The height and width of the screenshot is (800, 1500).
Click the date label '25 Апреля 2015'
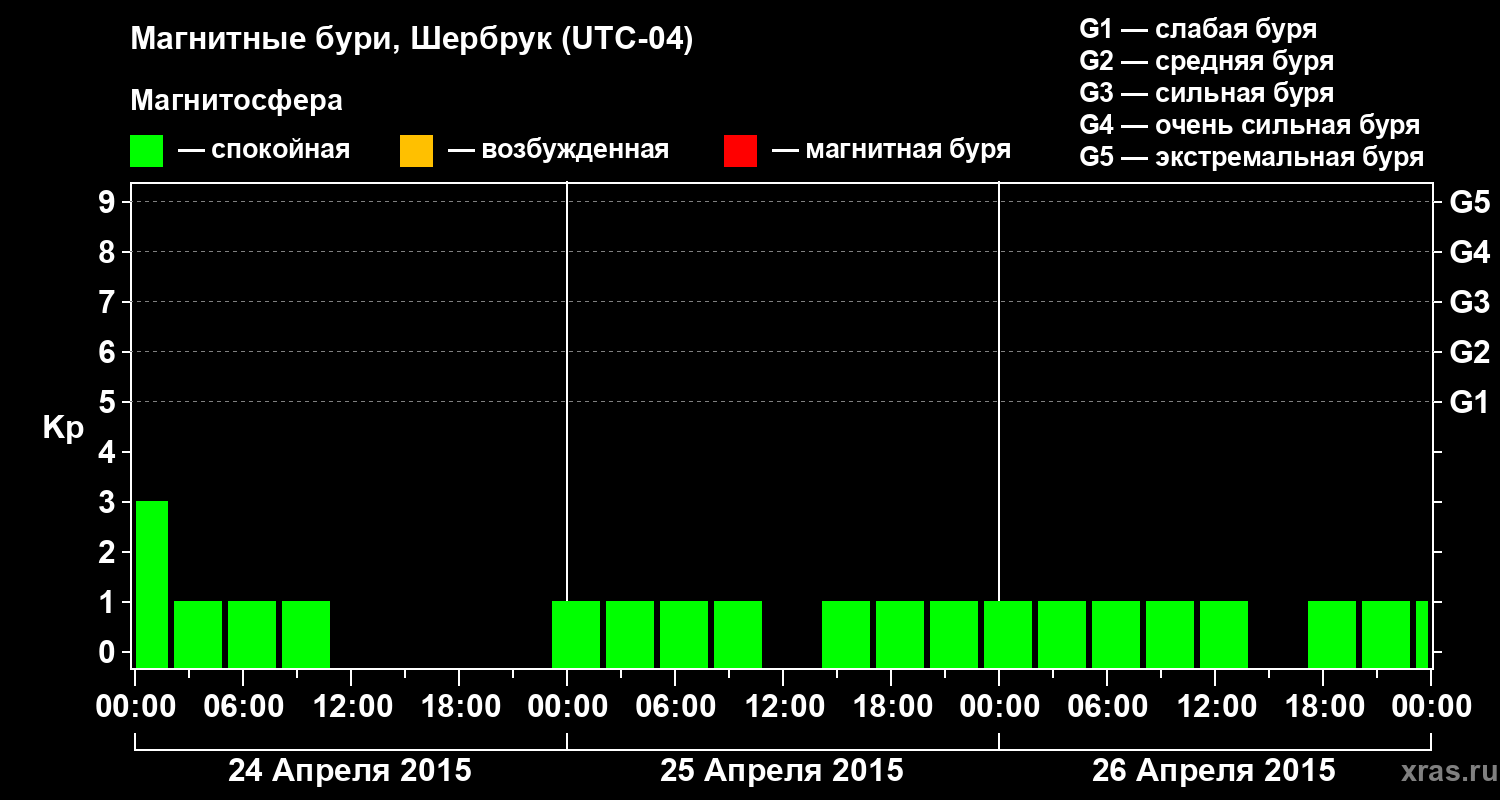(x=782, y=771)
